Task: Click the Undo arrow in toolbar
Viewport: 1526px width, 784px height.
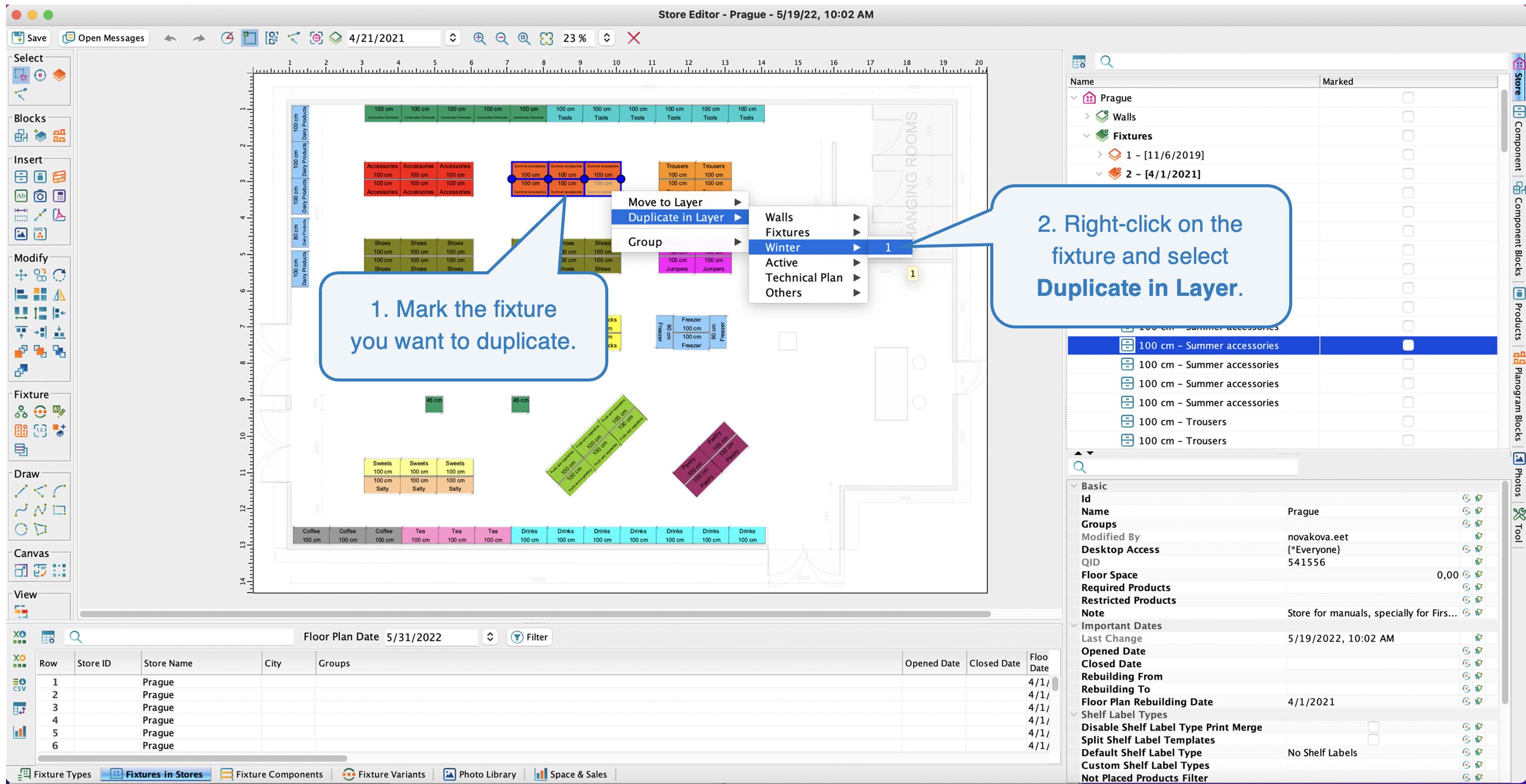Action: (170, 38)
